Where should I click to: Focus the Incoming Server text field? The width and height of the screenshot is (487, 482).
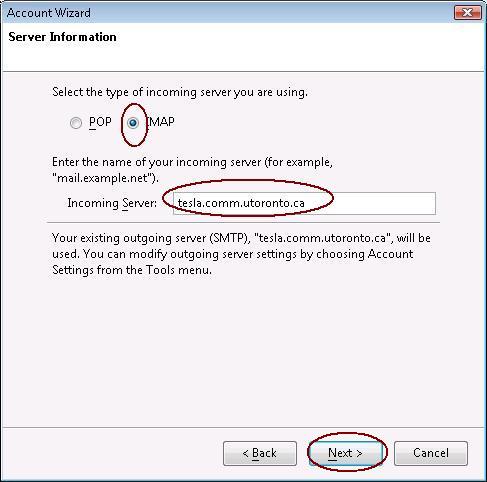[x=304, y=203]
